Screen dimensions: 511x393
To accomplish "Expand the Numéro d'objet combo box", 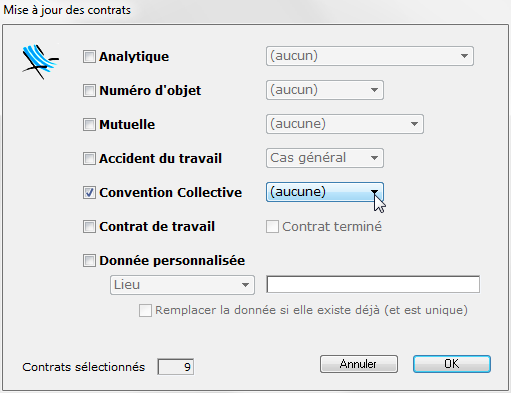I will [x=325, y=90].
